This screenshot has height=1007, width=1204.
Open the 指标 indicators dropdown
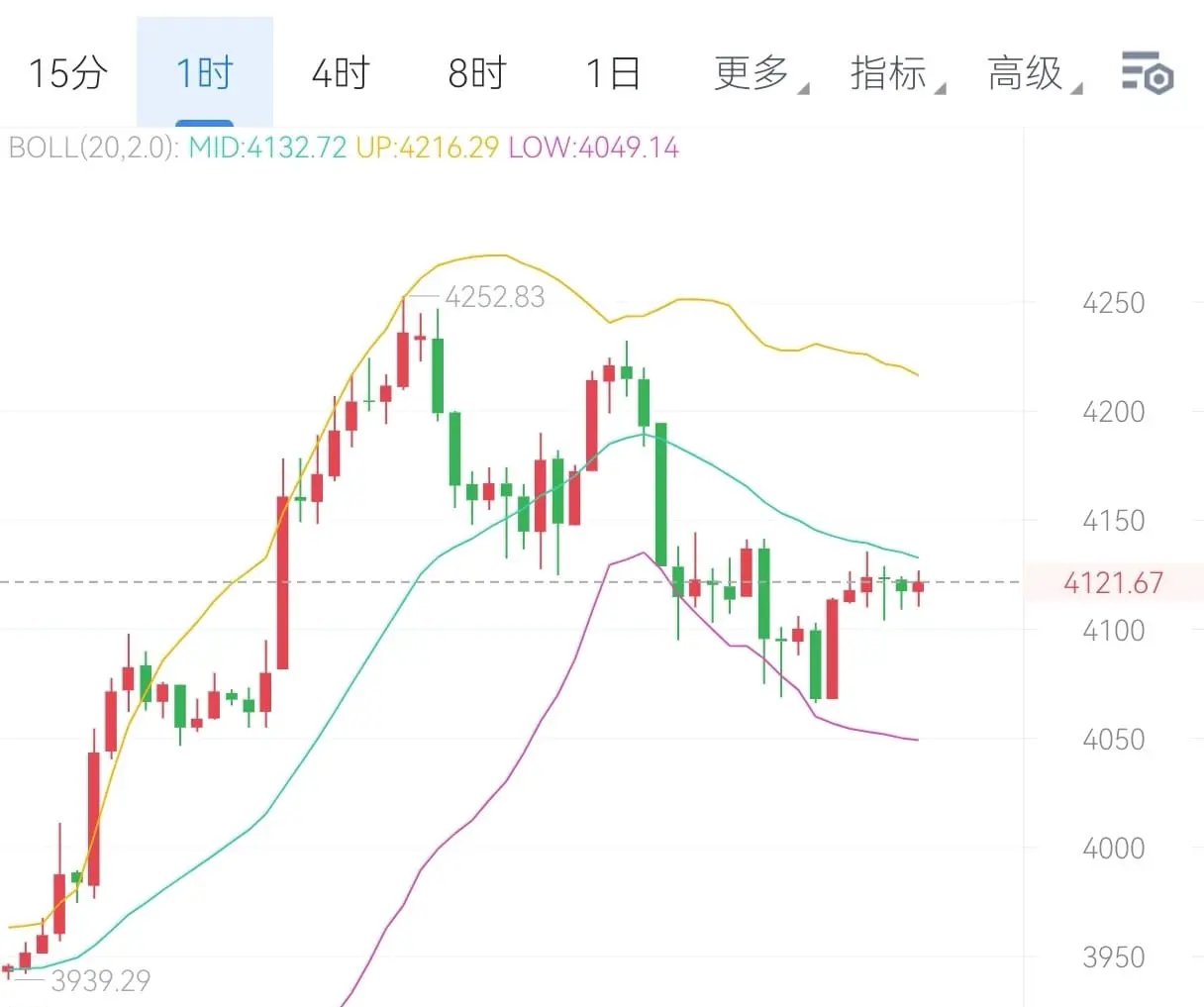point(889,73)
